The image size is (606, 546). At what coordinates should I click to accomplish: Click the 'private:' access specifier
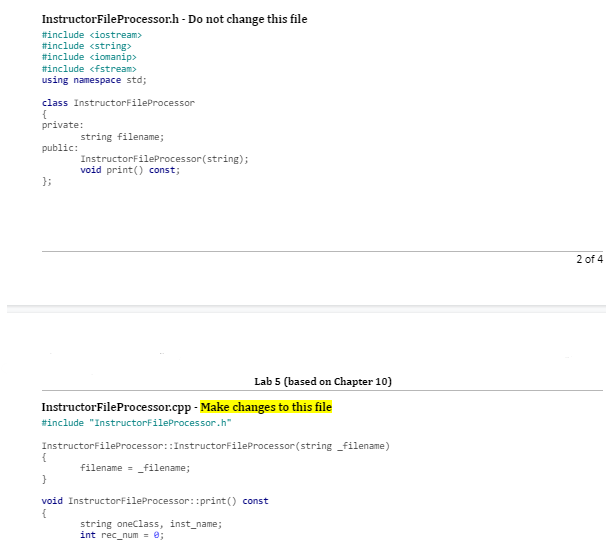pos(63,125)
